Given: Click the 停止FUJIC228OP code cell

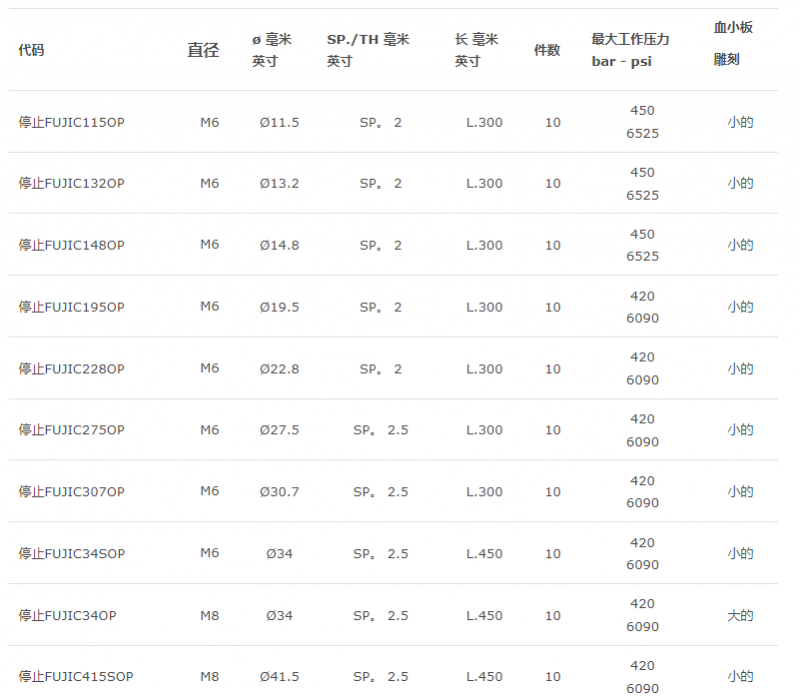Looking at the screenshot, I should (71, 368).
